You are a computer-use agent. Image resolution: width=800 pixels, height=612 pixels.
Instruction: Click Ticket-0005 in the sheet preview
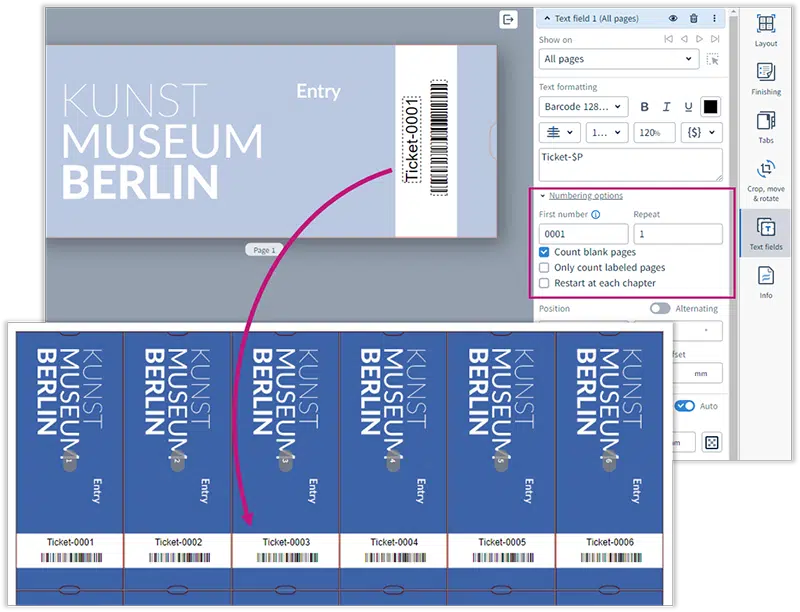click(x=502, y=542)
